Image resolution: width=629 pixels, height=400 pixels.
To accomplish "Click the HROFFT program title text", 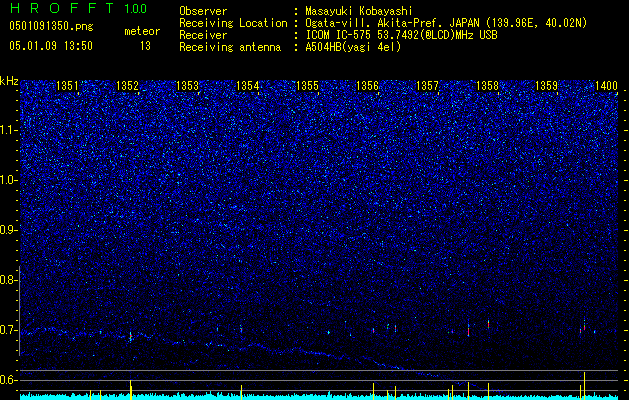I will [62, 8].
